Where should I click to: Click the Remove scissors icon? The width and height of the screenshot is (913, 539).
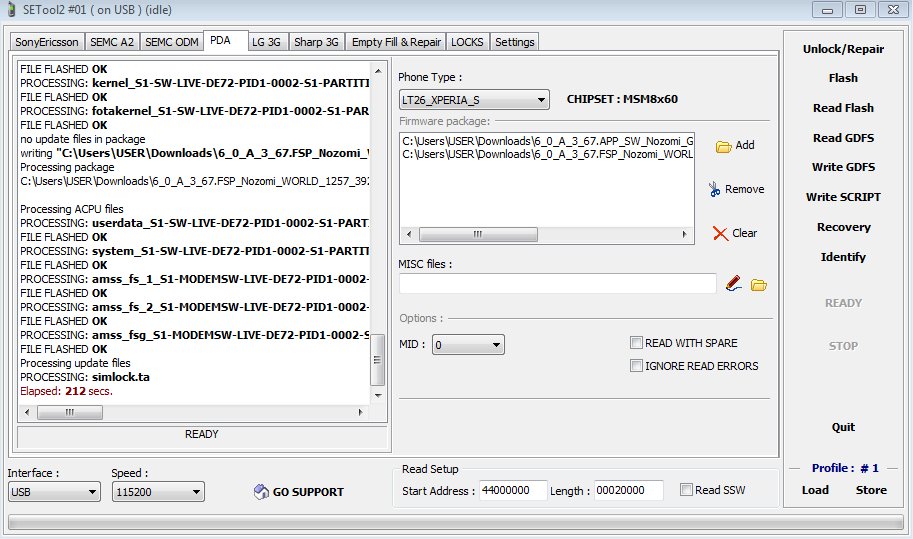[714, 189]
